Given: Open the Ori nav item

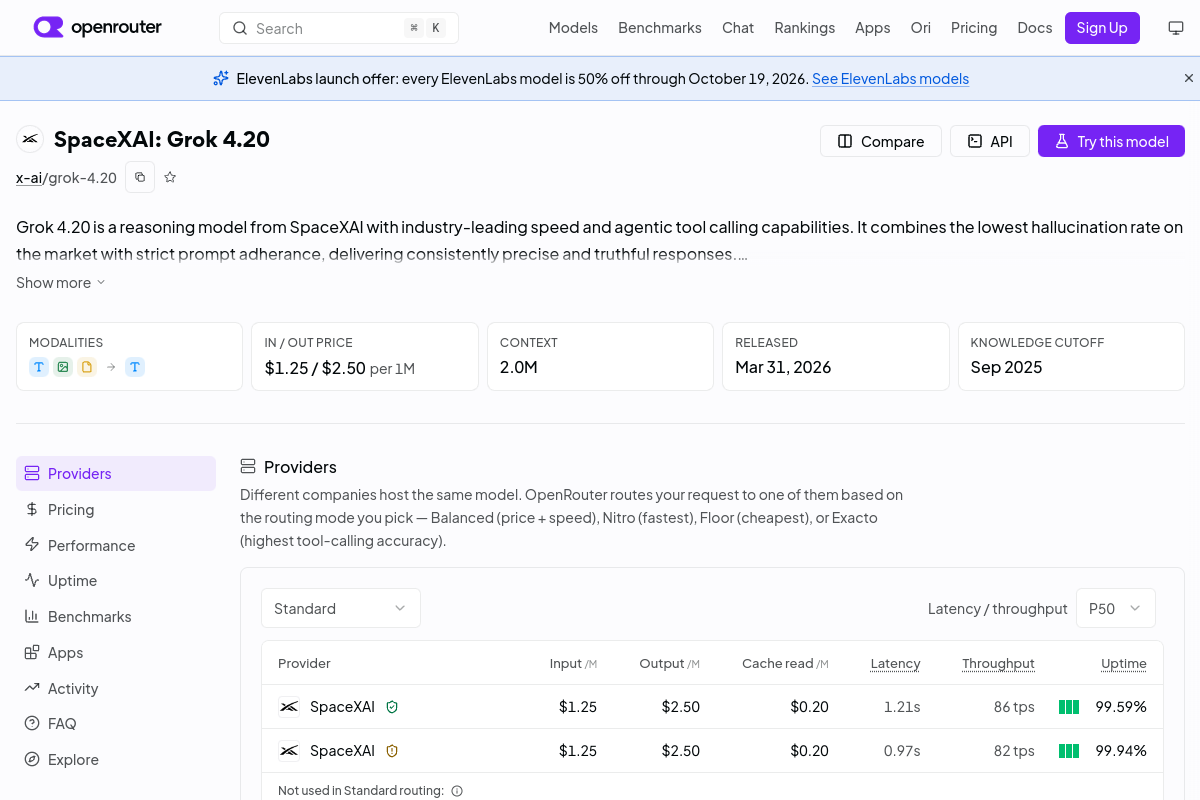Looking at the screenshot, I should [x=921, y=28].
